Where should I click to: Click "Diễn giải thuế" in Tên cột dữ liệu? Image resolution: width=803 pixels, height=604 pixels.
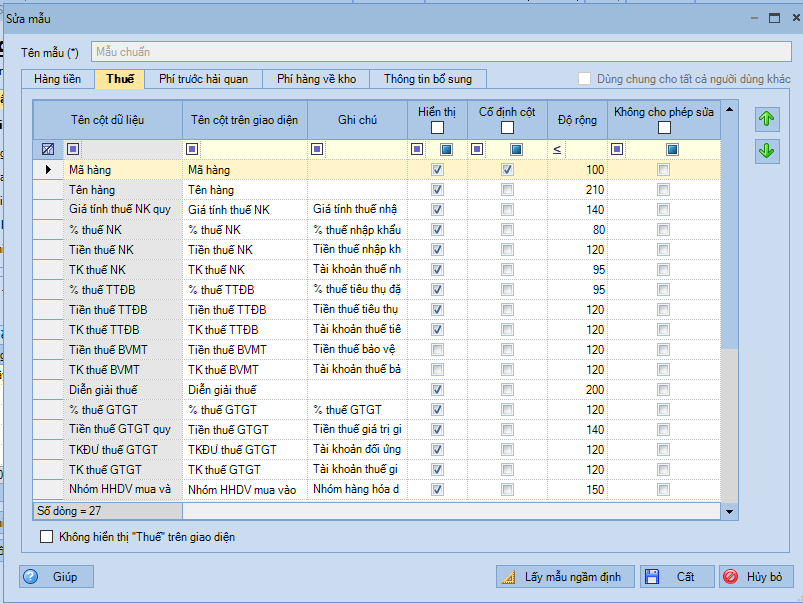tap(123, 390)
